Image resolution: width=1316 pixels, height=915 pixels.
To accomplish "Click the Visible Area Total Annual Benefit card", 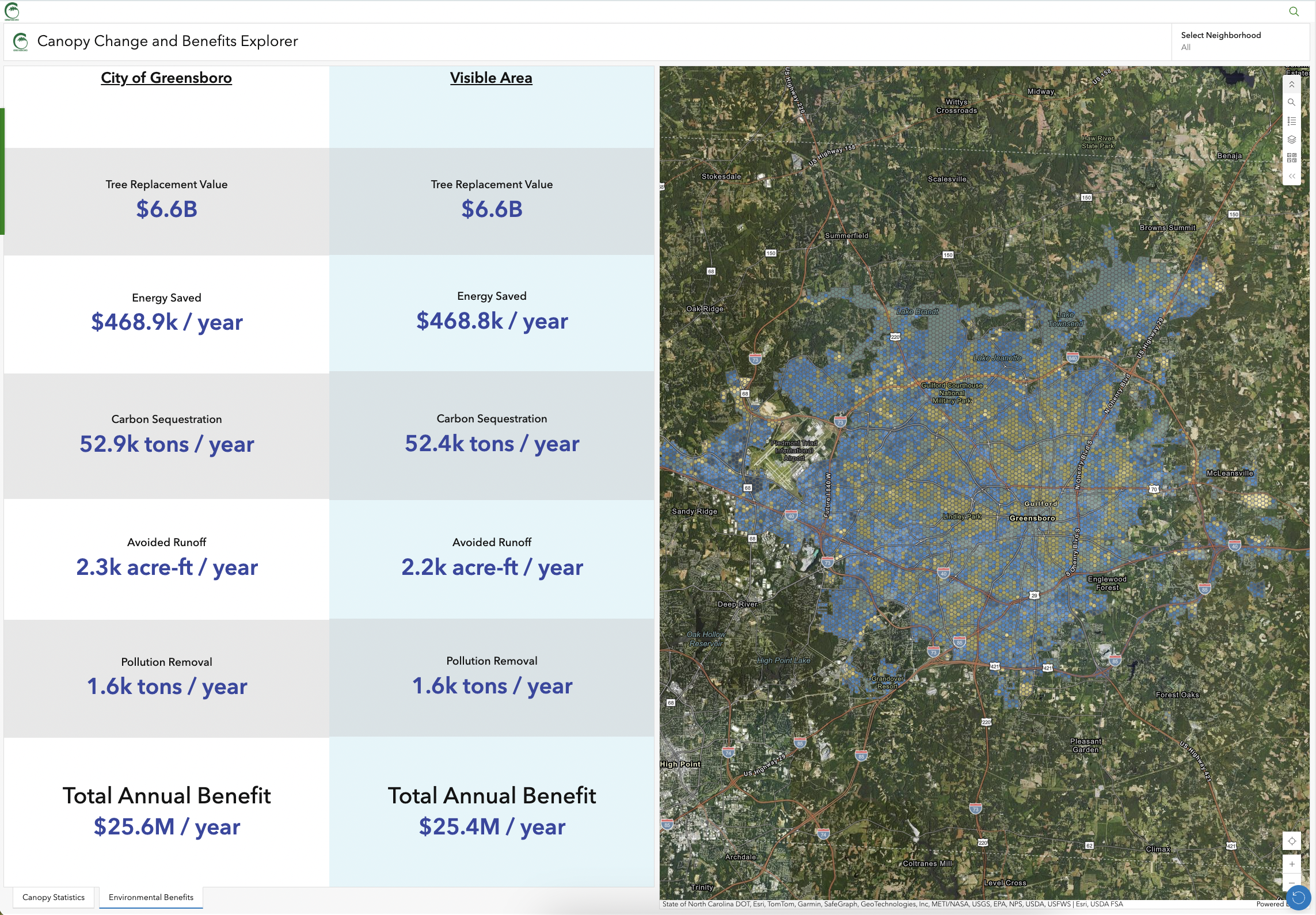I will [x=492, y=811].
